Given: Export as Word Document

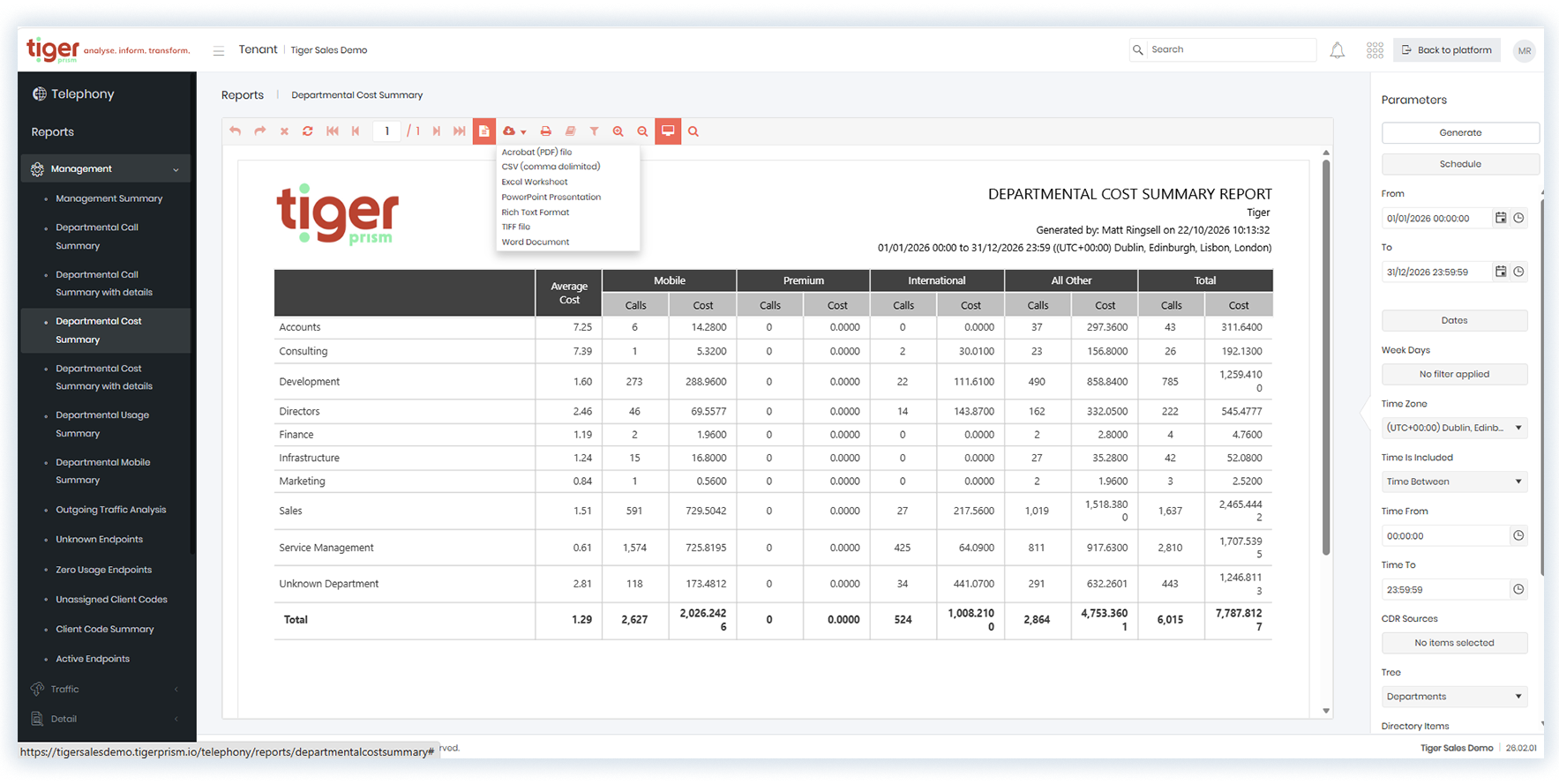Looking at the screenshot, I should pyautogui.click(x=536, y=242).
